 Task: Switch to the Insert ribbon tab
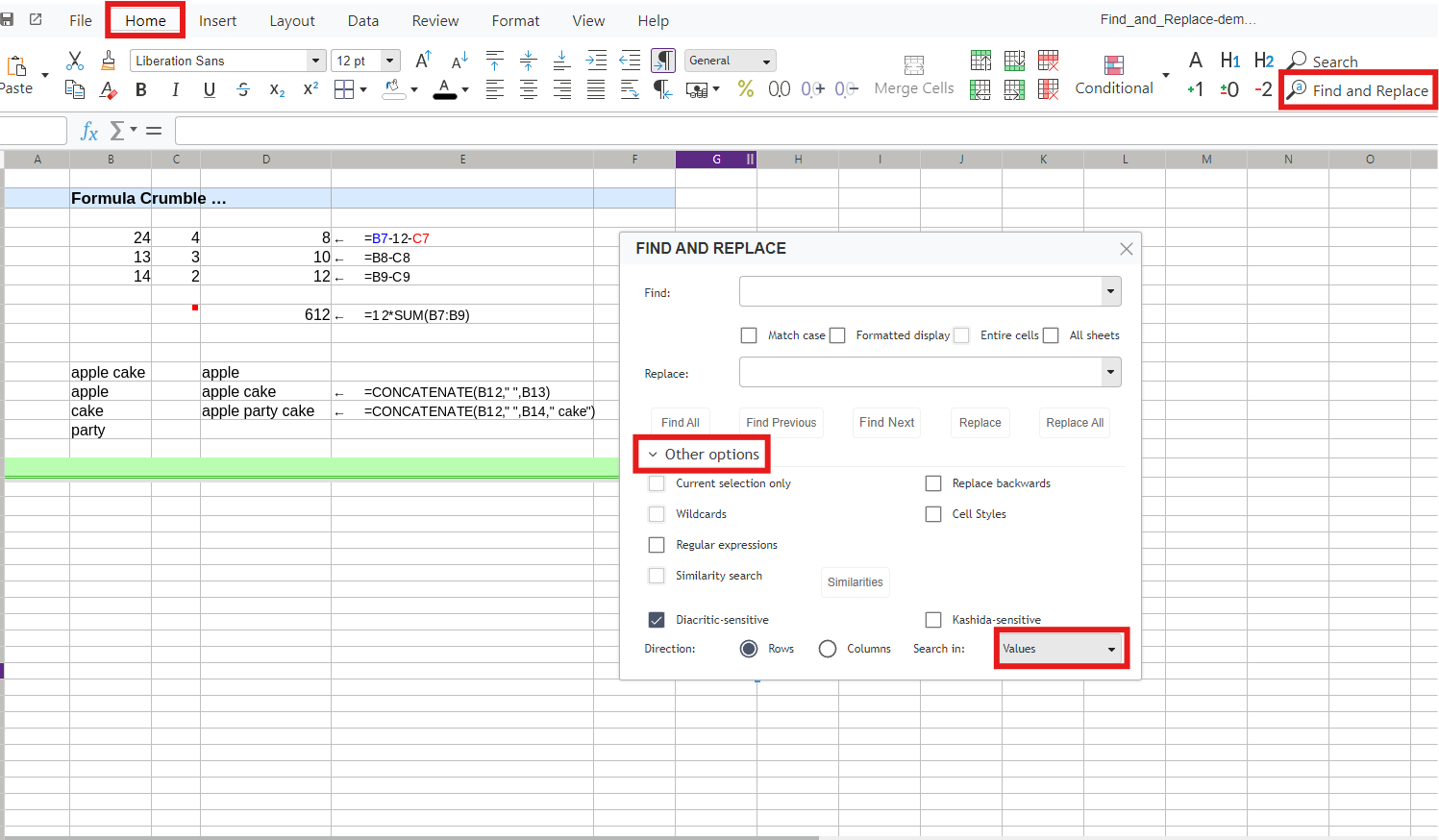click(x=217, y=20)
